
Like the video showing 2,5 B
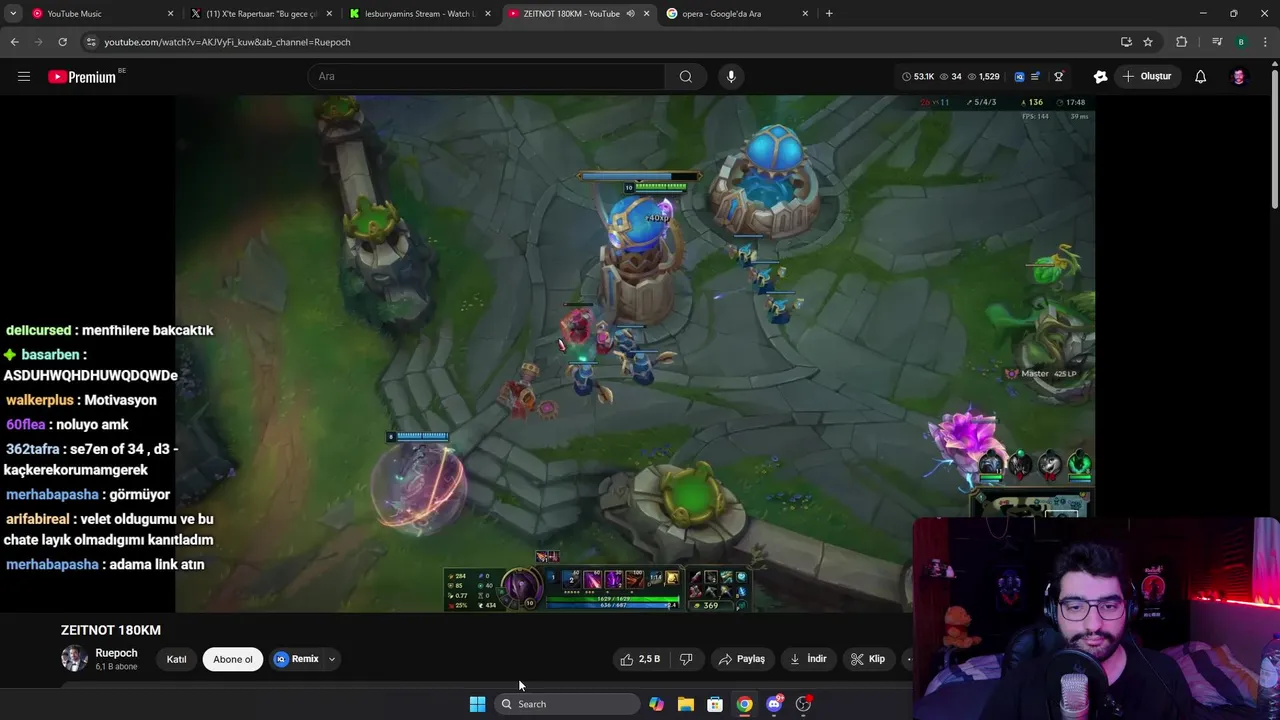point(640,659)
